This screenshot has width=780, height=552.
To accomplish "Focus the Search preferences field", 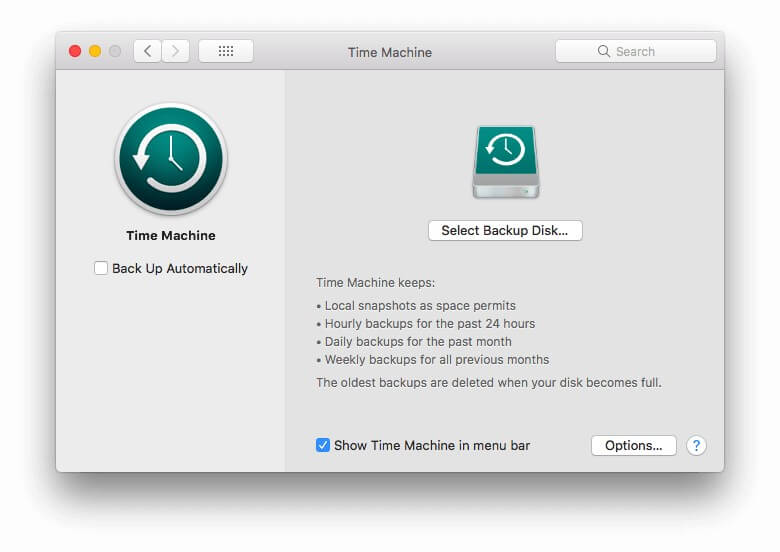I will [x=636, y=51].
